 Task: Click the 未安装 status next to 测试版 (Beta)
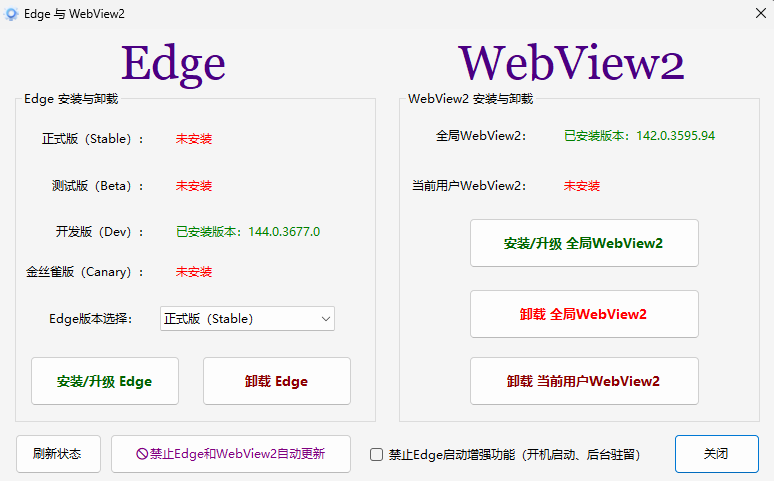tap(194, 186)
